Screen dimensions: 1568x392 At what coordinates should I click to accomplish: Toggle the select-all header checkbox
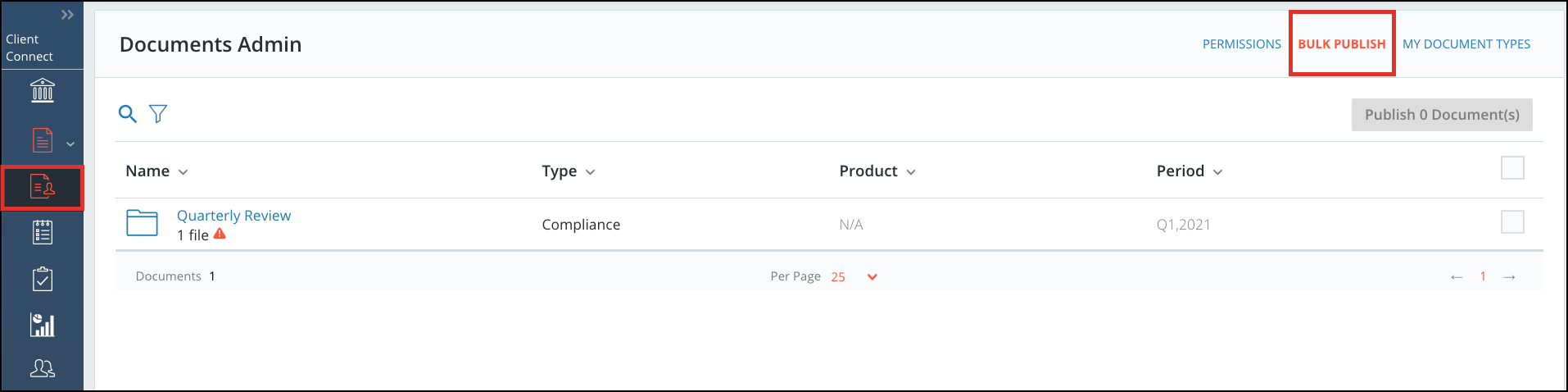(1512, 168)
